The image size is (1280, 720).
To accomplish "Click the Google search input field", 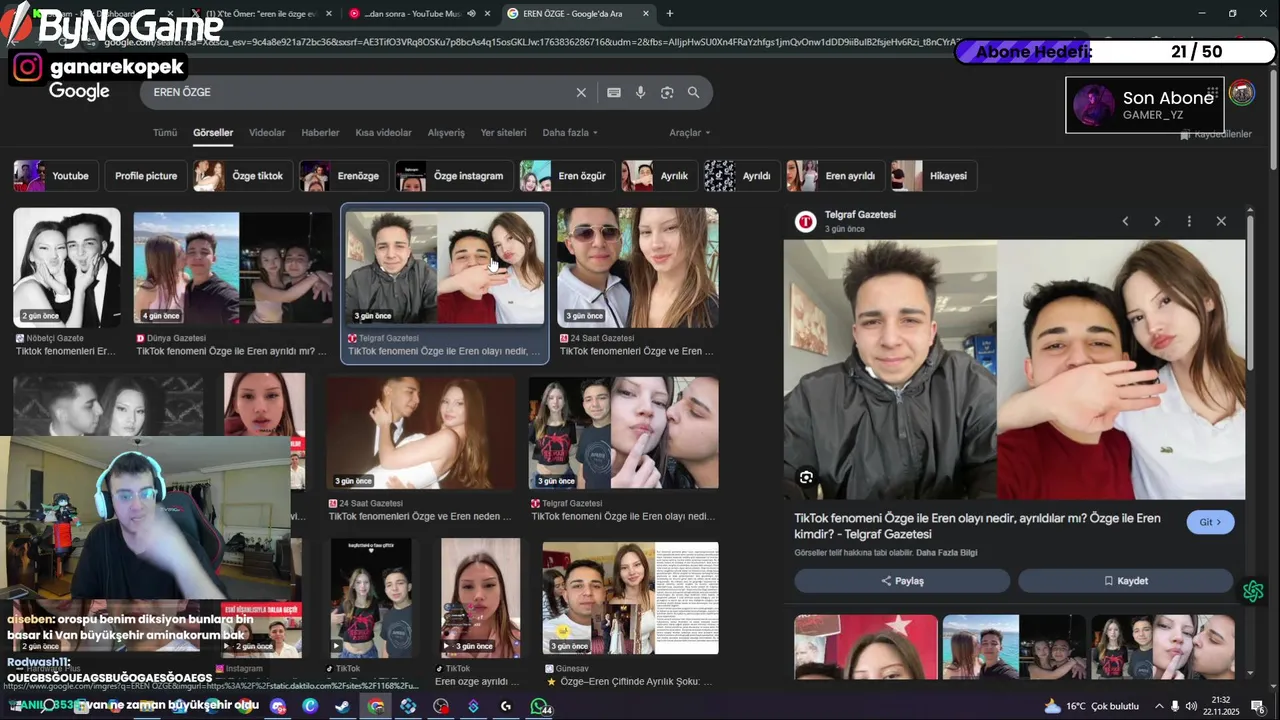I will pos(360,92).
